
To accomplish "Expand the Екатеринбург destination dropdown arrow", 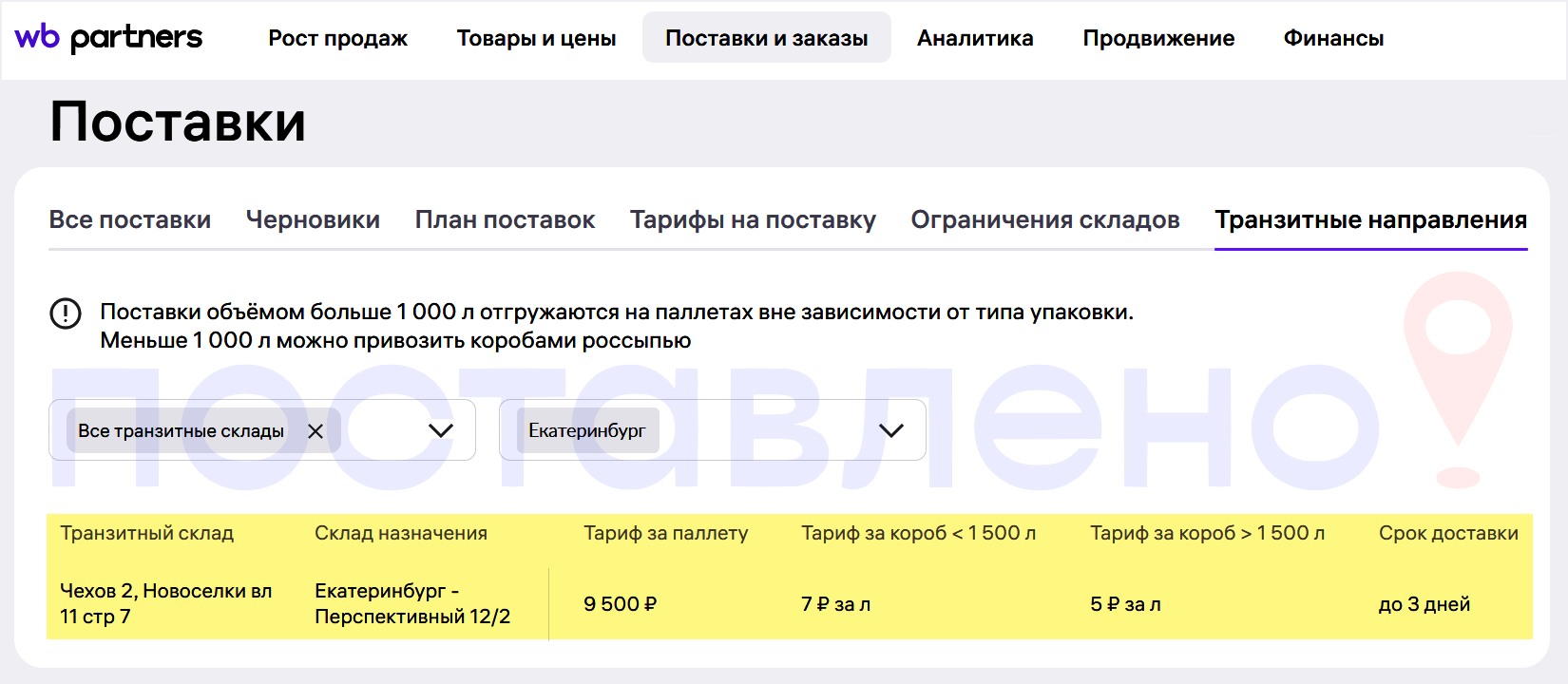I will (890, 430).
